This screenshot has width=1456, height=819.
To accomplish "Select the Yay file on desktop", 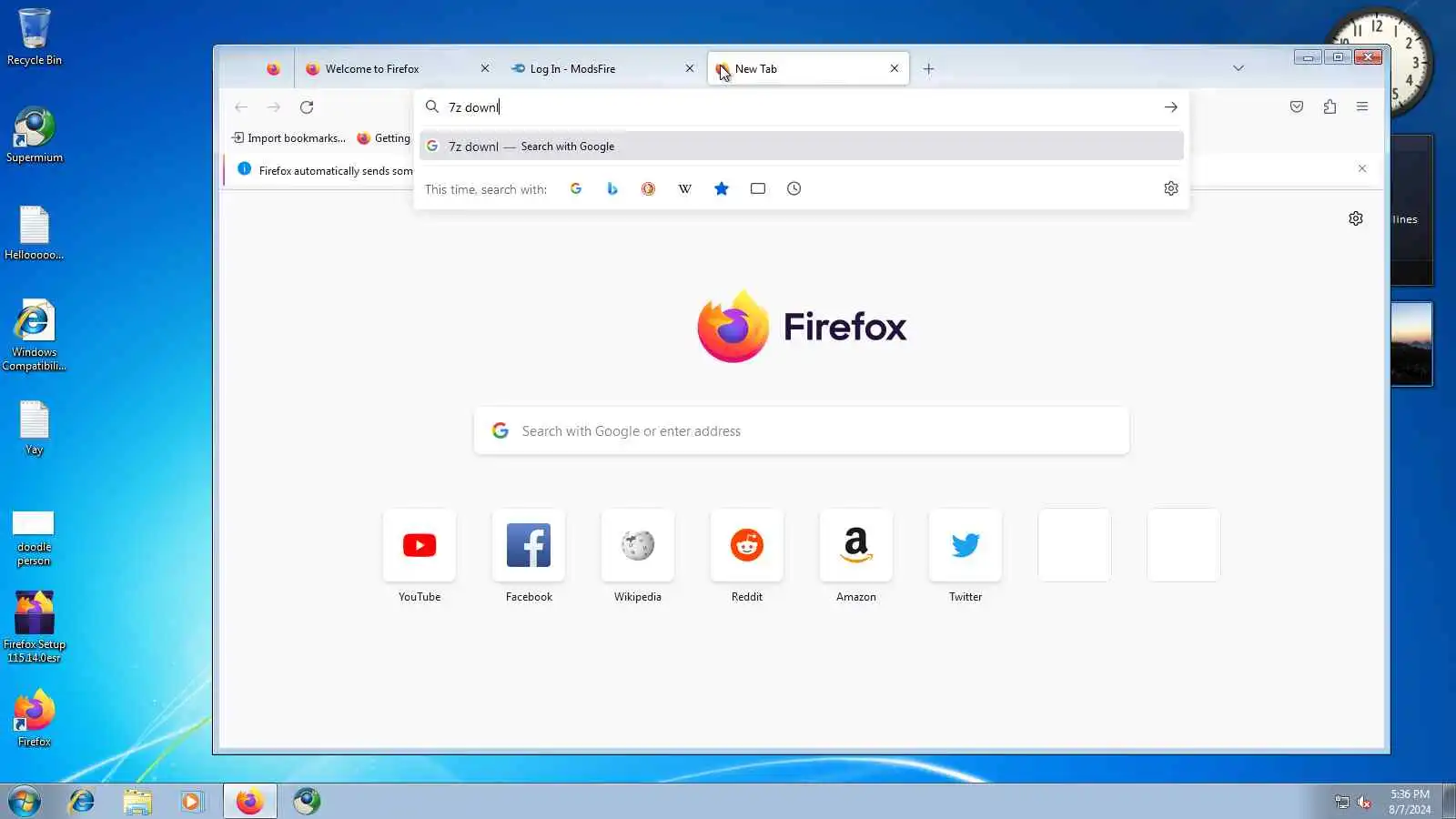I will (x=35, y=428).
